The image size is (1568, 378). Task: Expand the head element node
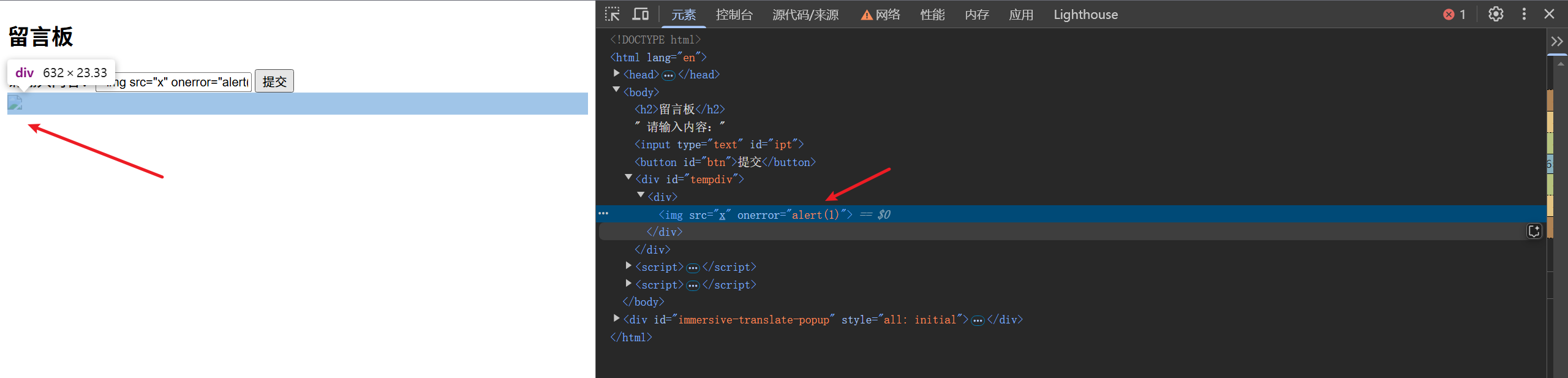point(616,74)
